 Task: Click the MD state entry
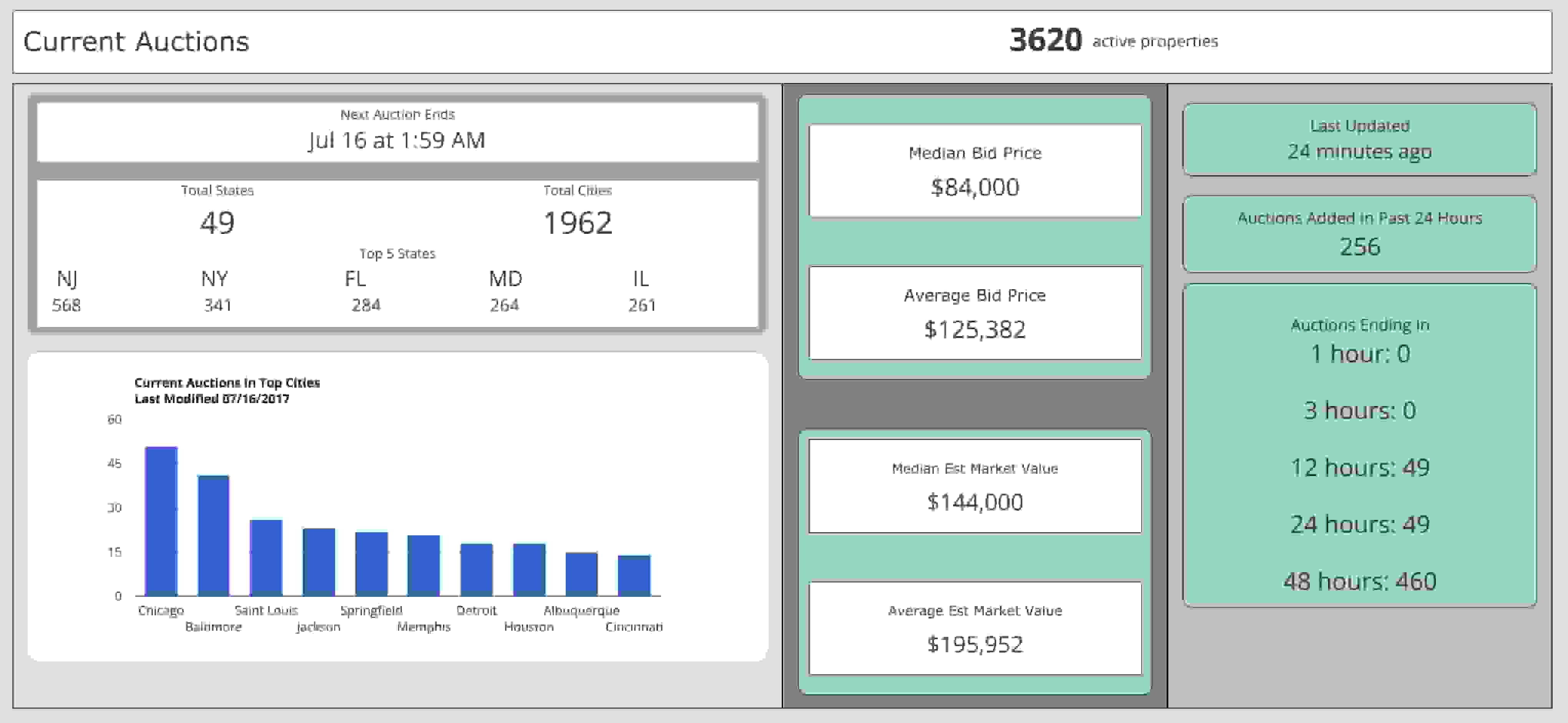tap(505, 279)
